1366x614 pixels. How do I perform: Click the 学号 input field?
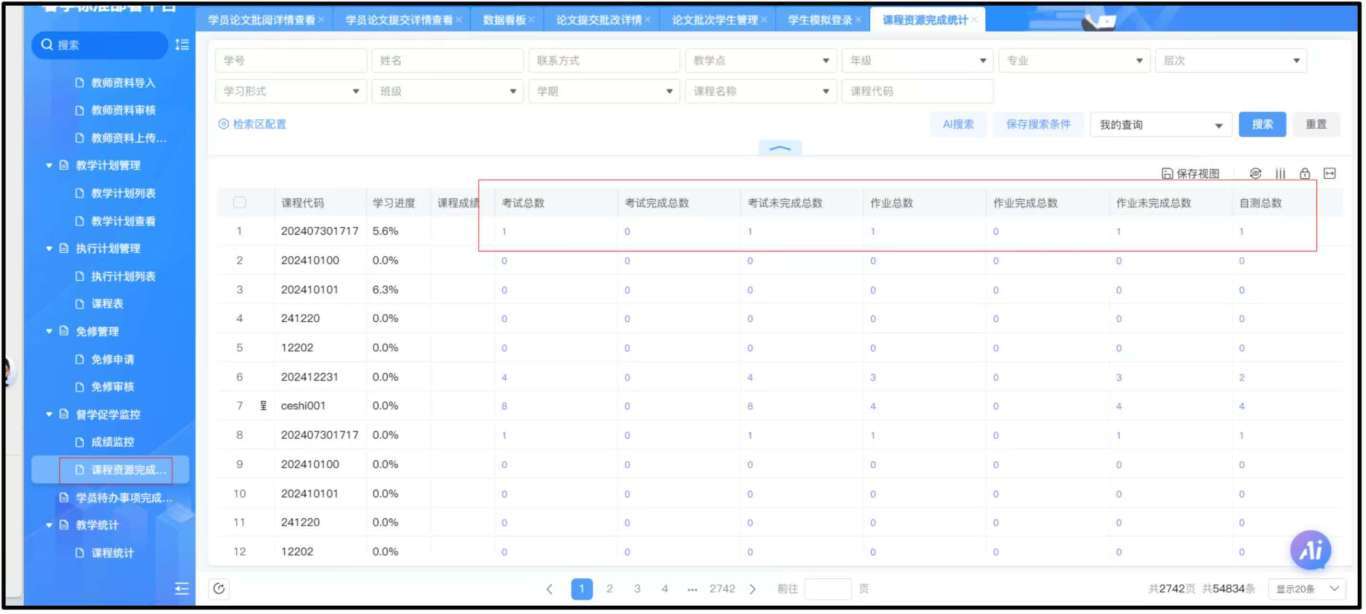[x=290, y=61]
